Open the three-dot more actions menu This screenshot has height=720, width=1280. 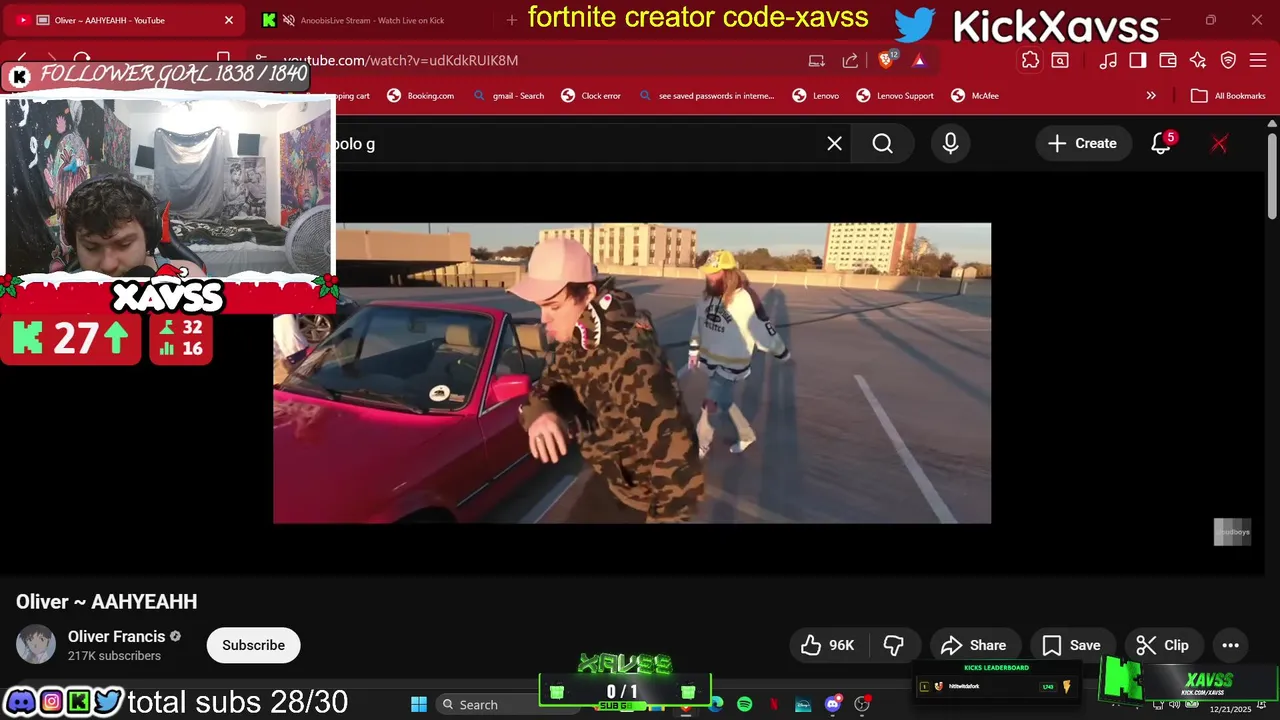(1230, 645)
